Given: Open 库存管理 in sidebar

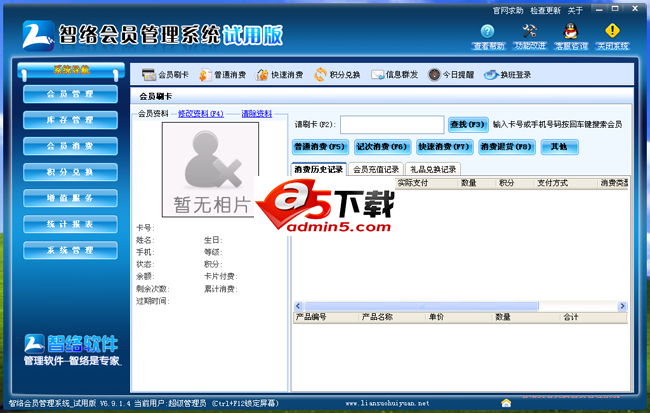Looking at the screenshot, I should click(70, 120).
